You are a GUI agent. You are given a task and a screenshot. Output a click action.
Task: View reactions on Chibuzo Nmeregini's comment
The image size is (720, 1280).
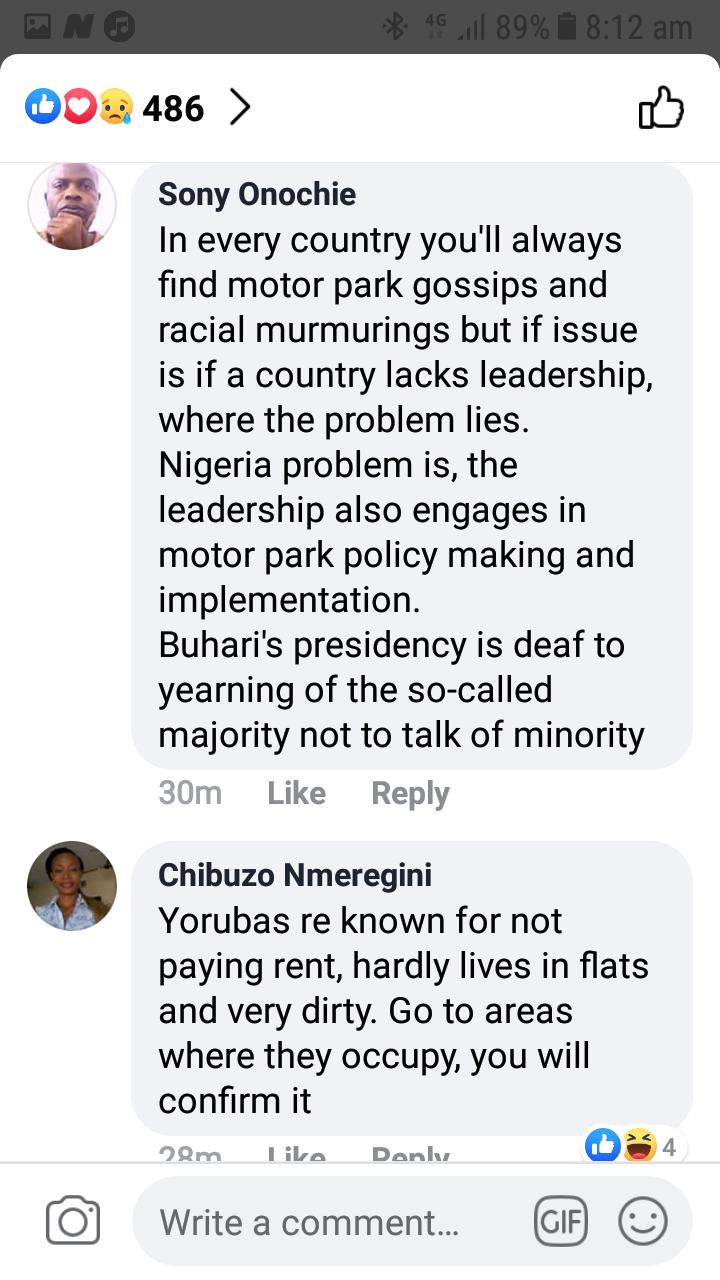(x=636, y=1146)
